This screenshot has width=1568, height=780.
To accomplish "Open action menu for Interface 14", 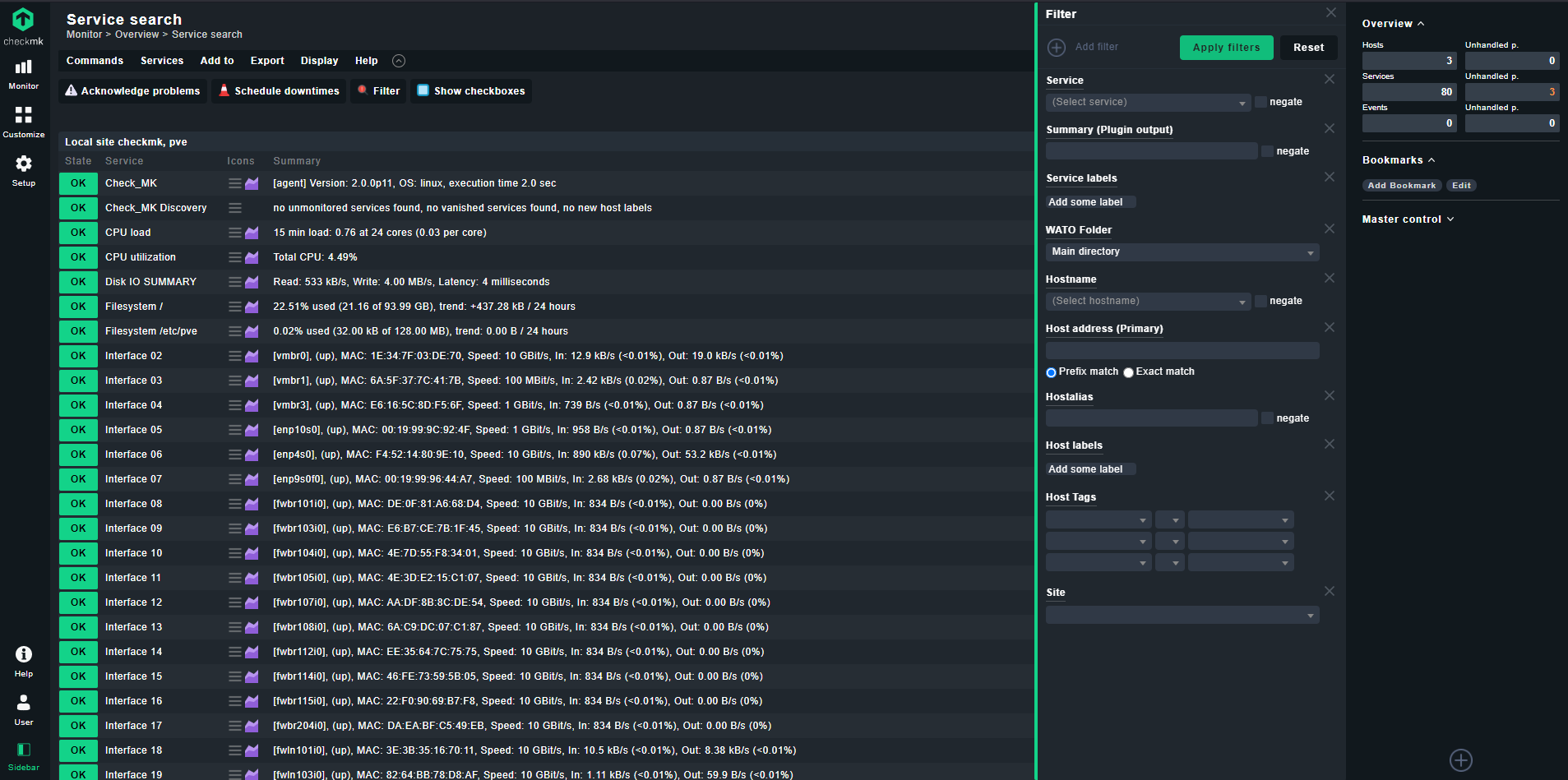I will pyautogui.click(x=235, y=652).
